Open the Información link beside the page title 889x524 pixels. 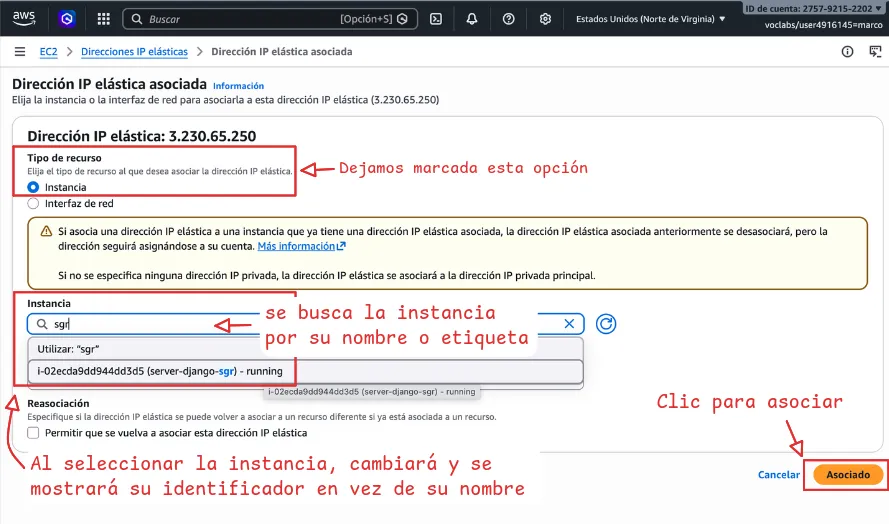point(238,86)
